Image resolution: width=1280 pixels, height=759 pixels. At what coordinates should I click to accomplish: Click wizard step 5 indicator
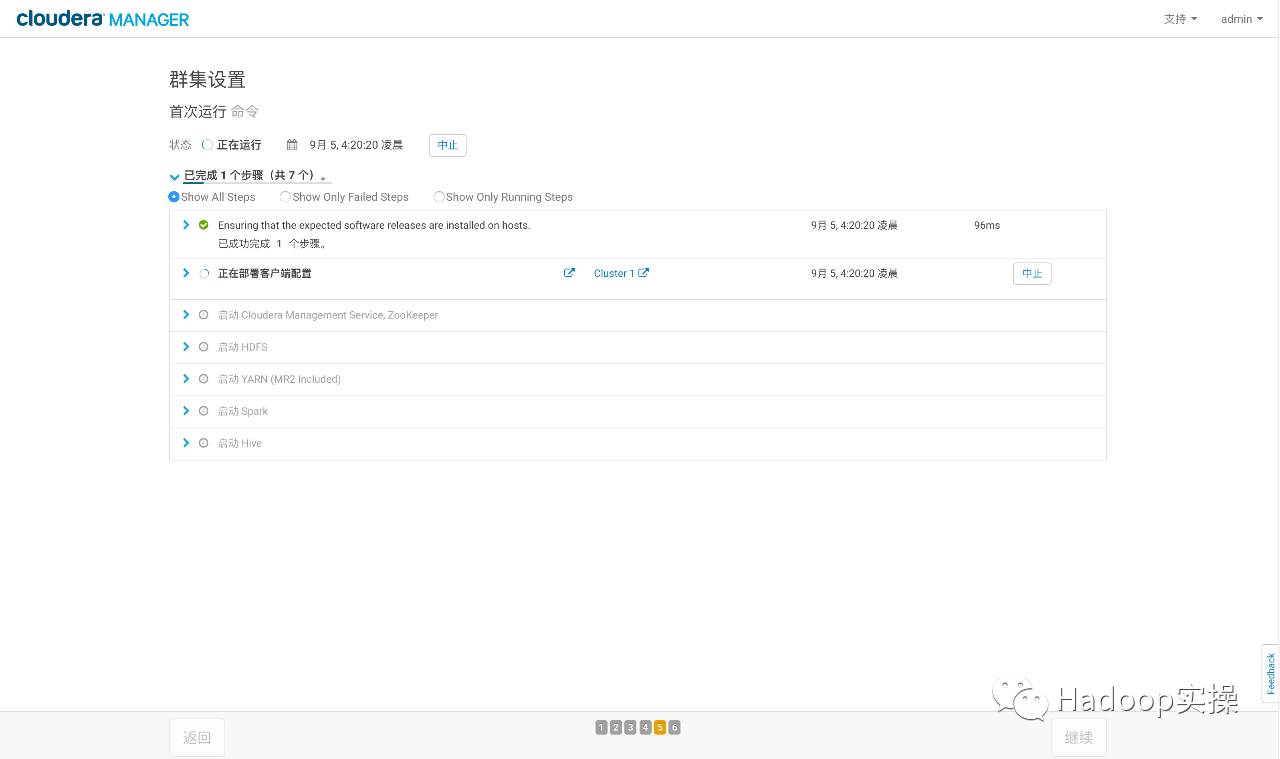[660, 727]
